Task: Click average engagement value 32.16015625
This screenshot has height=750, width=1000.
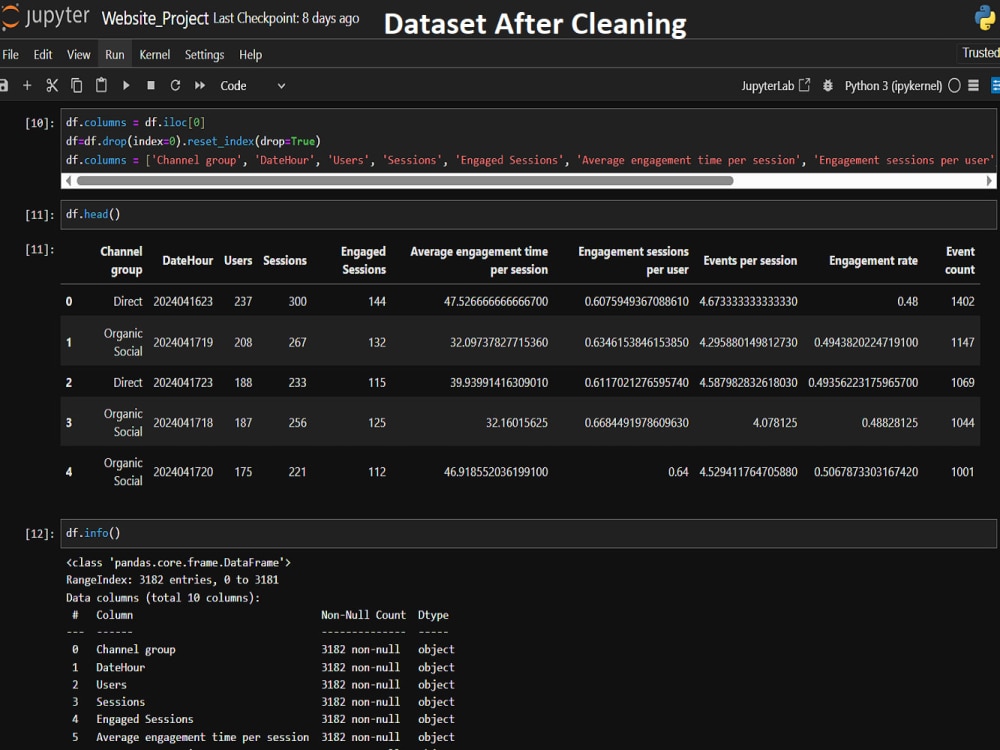Action: 517,423
